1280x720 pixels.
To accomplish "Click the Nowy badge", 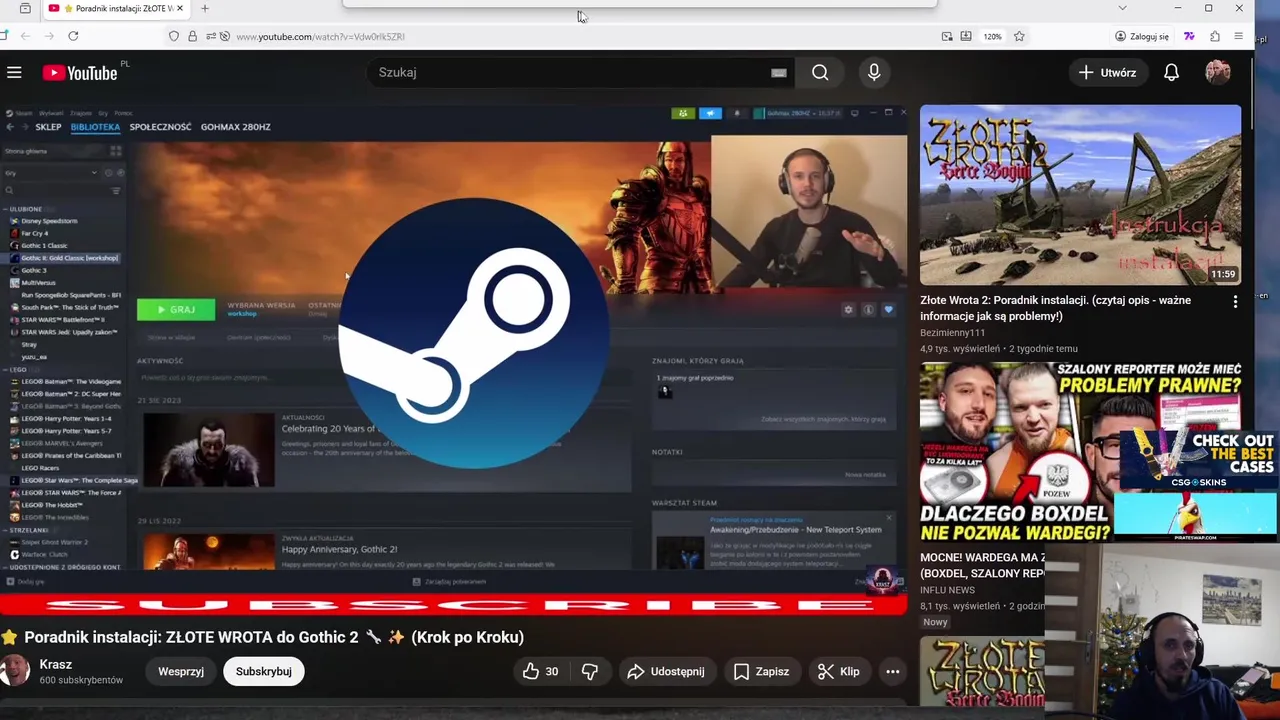I will [x=935, y=622].
